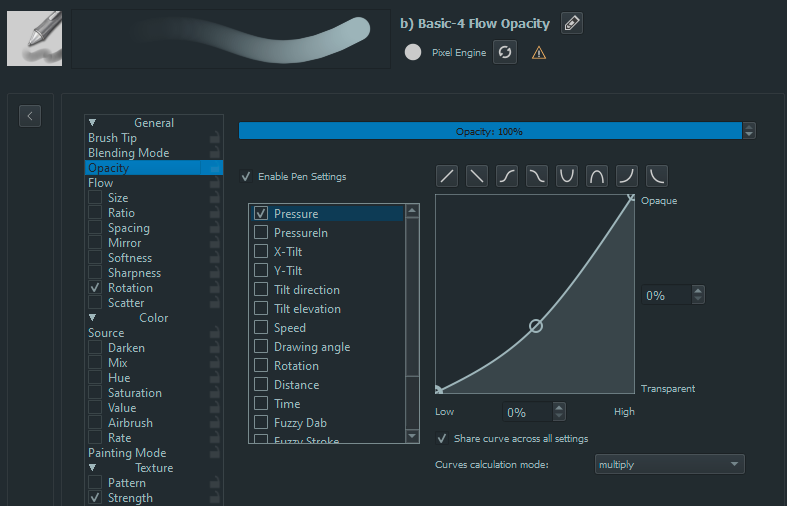787x506 pixels.
Task: Increase the curve output percentage spinner
Action: (x=698, y=290)
